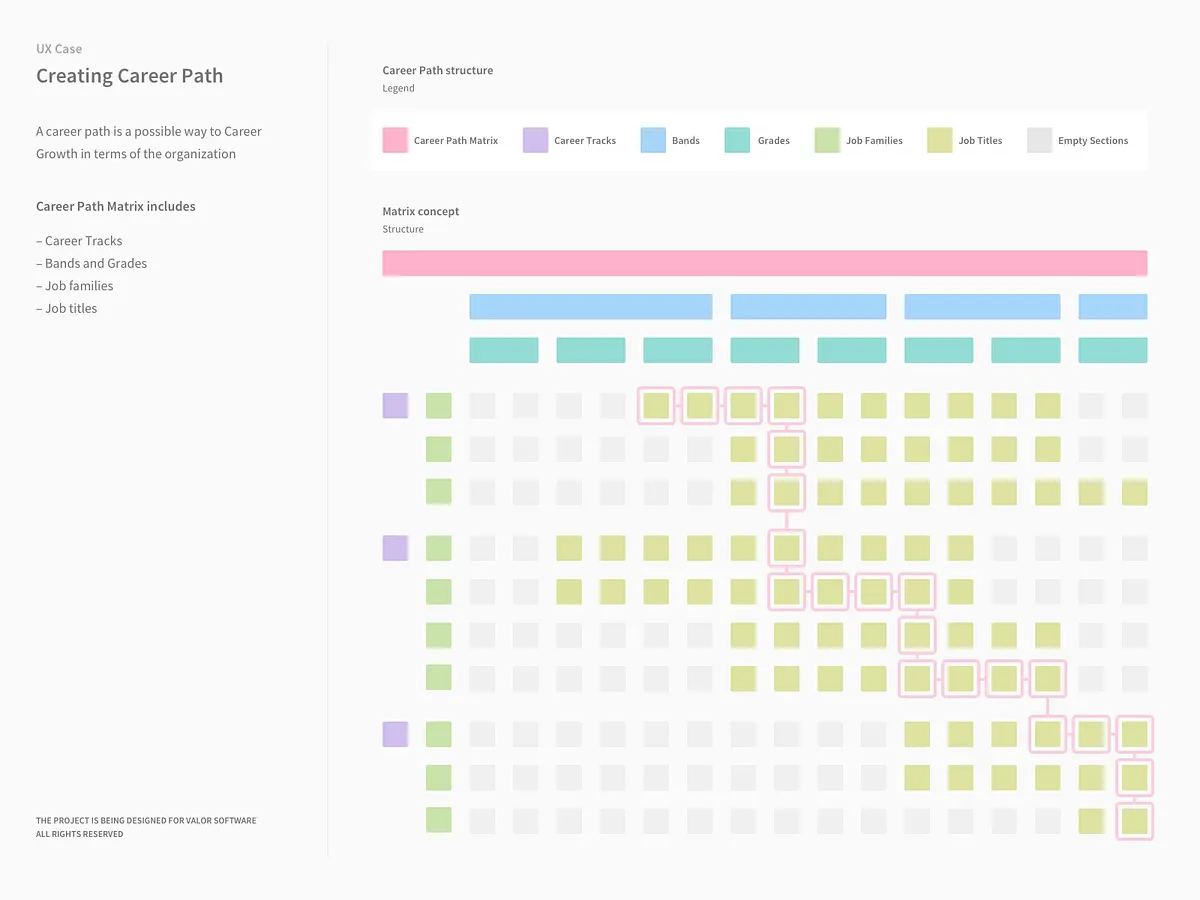1200x900 pixels.
Task: Click the 'Legend' subheading
Action: tap(398, 88)
